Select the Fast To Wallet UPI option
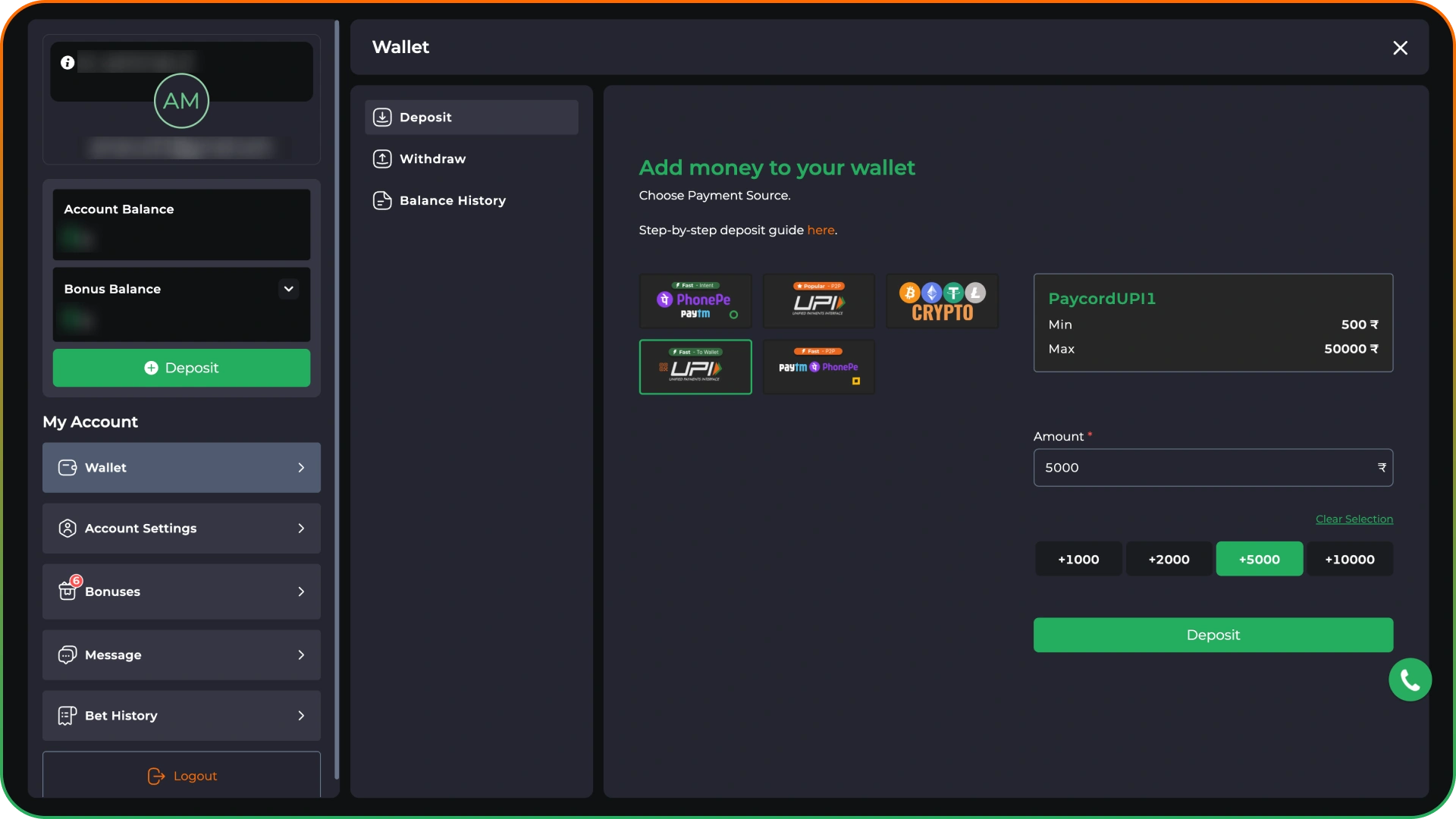Viewport: 1456px width, 819px height. tap(695, 367)
